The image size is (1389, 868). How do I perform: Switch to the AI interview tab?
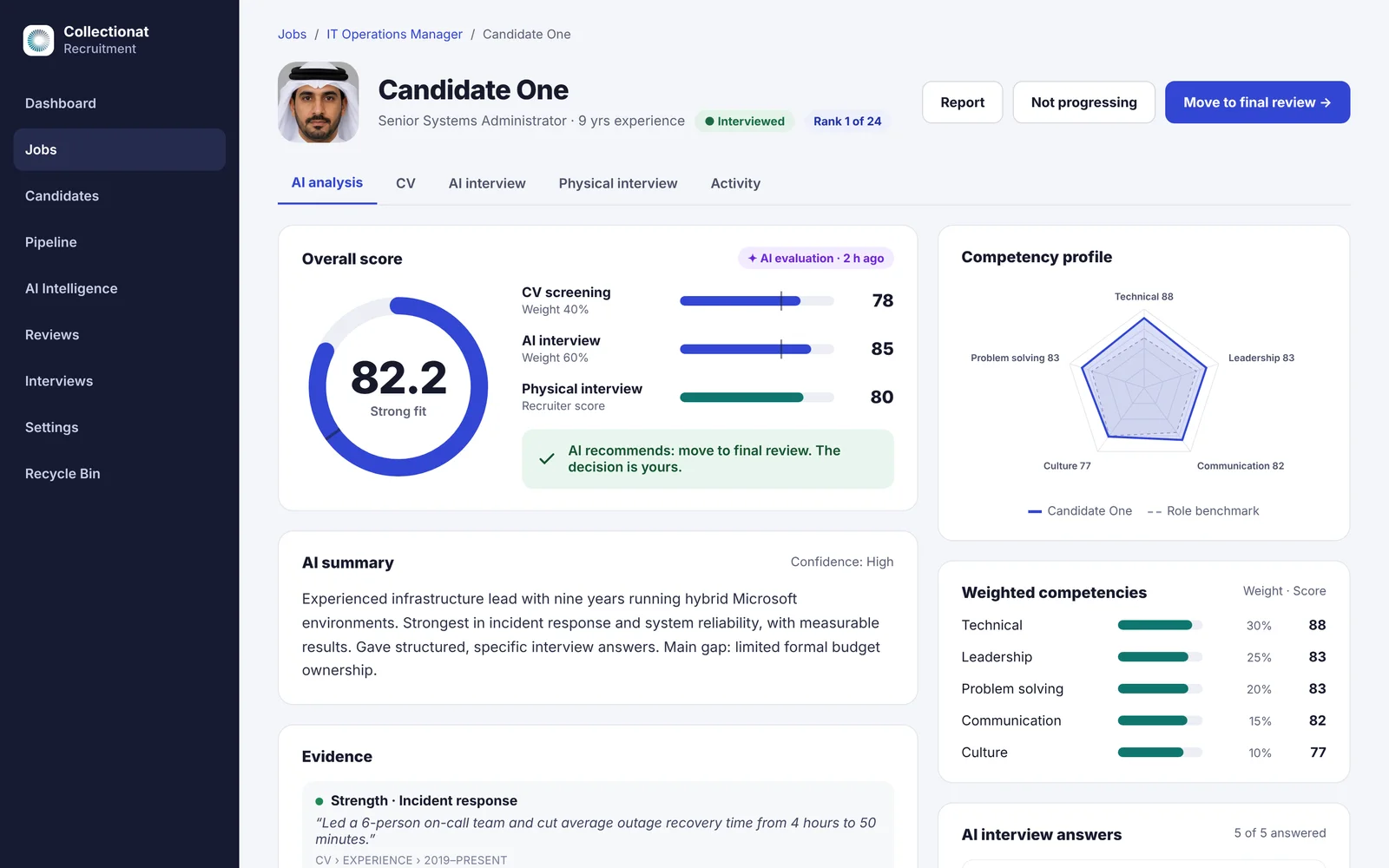pyautogui.click(x=487, y=183)
